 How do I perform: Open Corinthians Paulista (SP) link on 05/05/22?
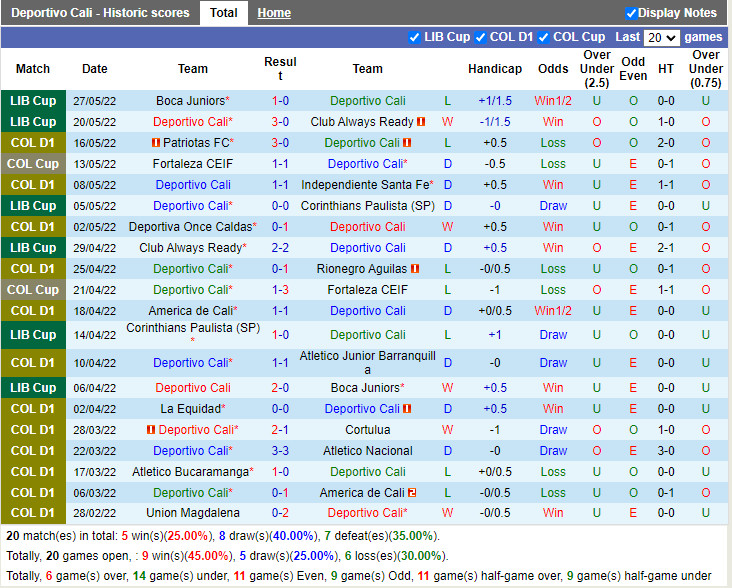(x=367, y=206)
